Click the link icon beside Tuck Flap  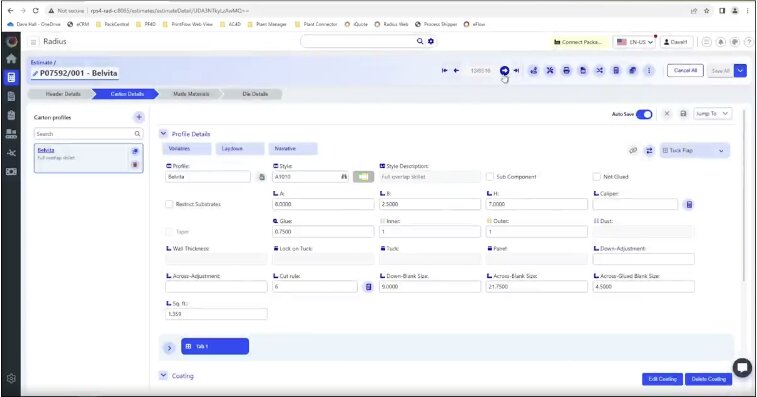(x=633, y=151)
